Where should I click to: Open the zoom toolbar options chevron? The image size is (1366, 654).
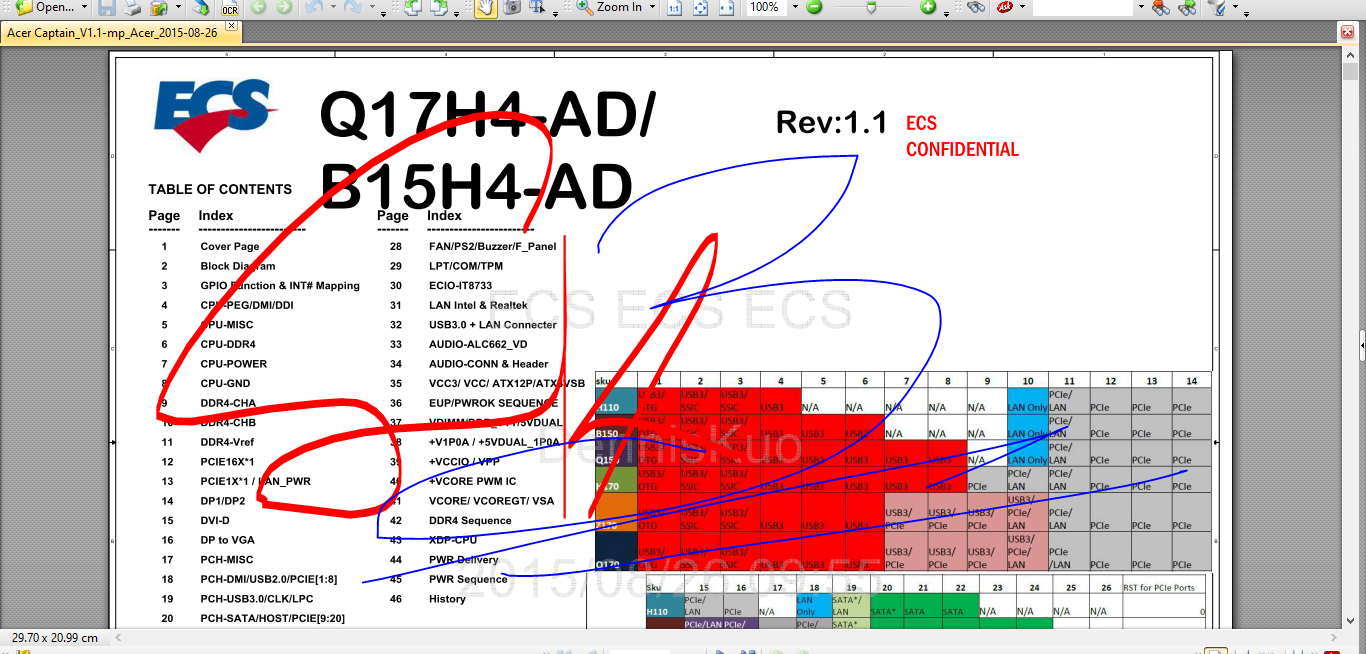click(946, 14)
